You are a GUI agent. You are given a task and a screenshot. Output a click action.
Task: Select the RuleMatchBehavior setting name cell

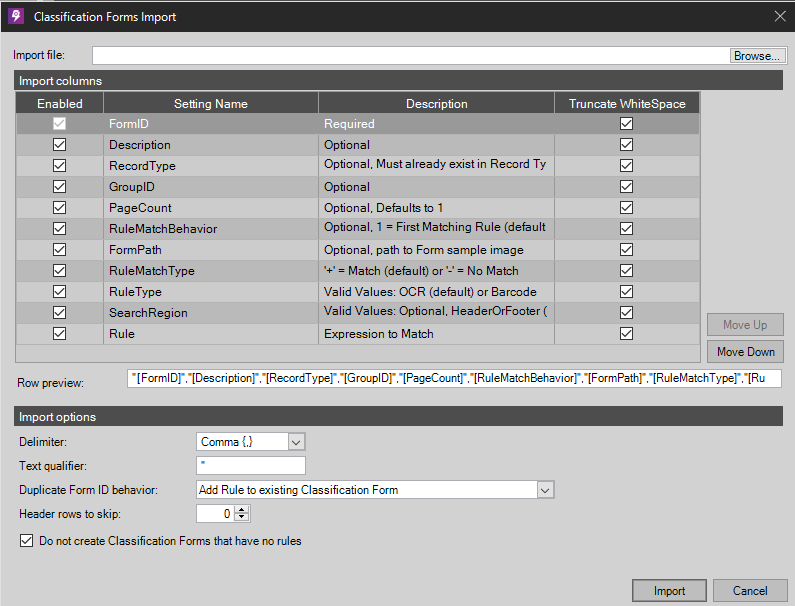click(x=211, y=229)
